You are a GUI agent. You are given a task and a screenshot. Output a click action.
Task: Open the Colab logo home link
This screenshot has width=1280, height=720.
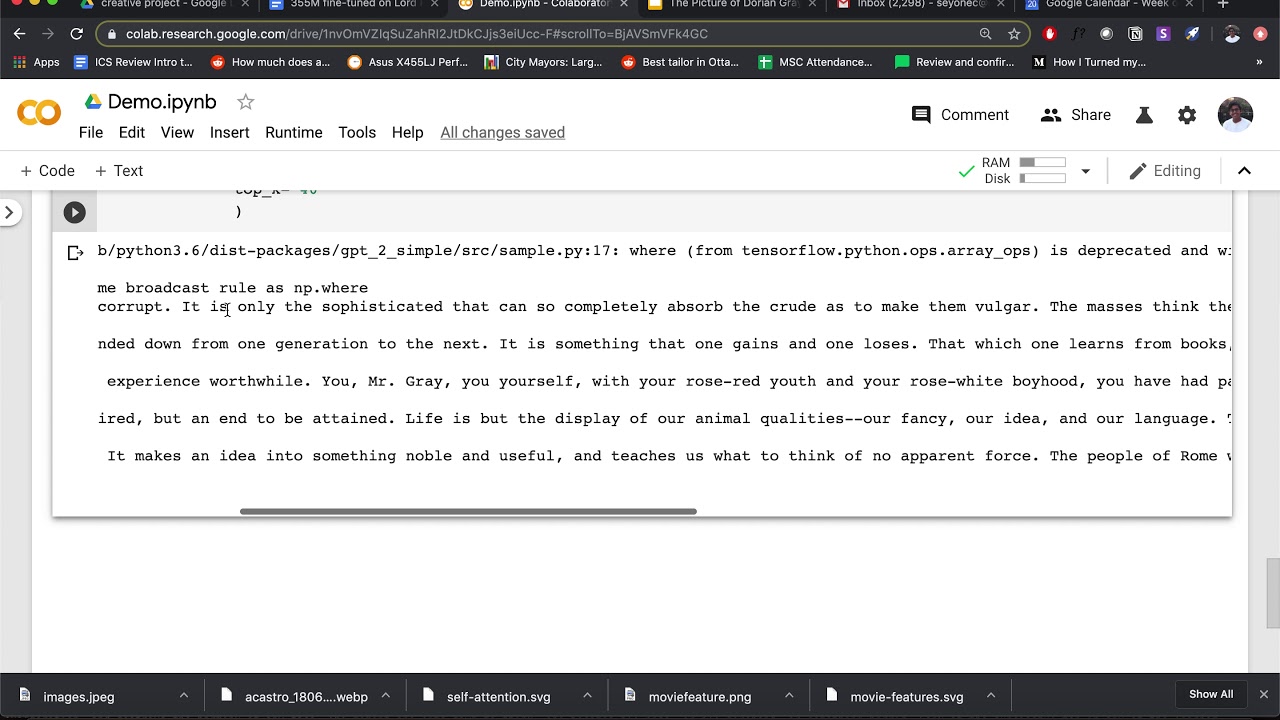coord(39,113)
